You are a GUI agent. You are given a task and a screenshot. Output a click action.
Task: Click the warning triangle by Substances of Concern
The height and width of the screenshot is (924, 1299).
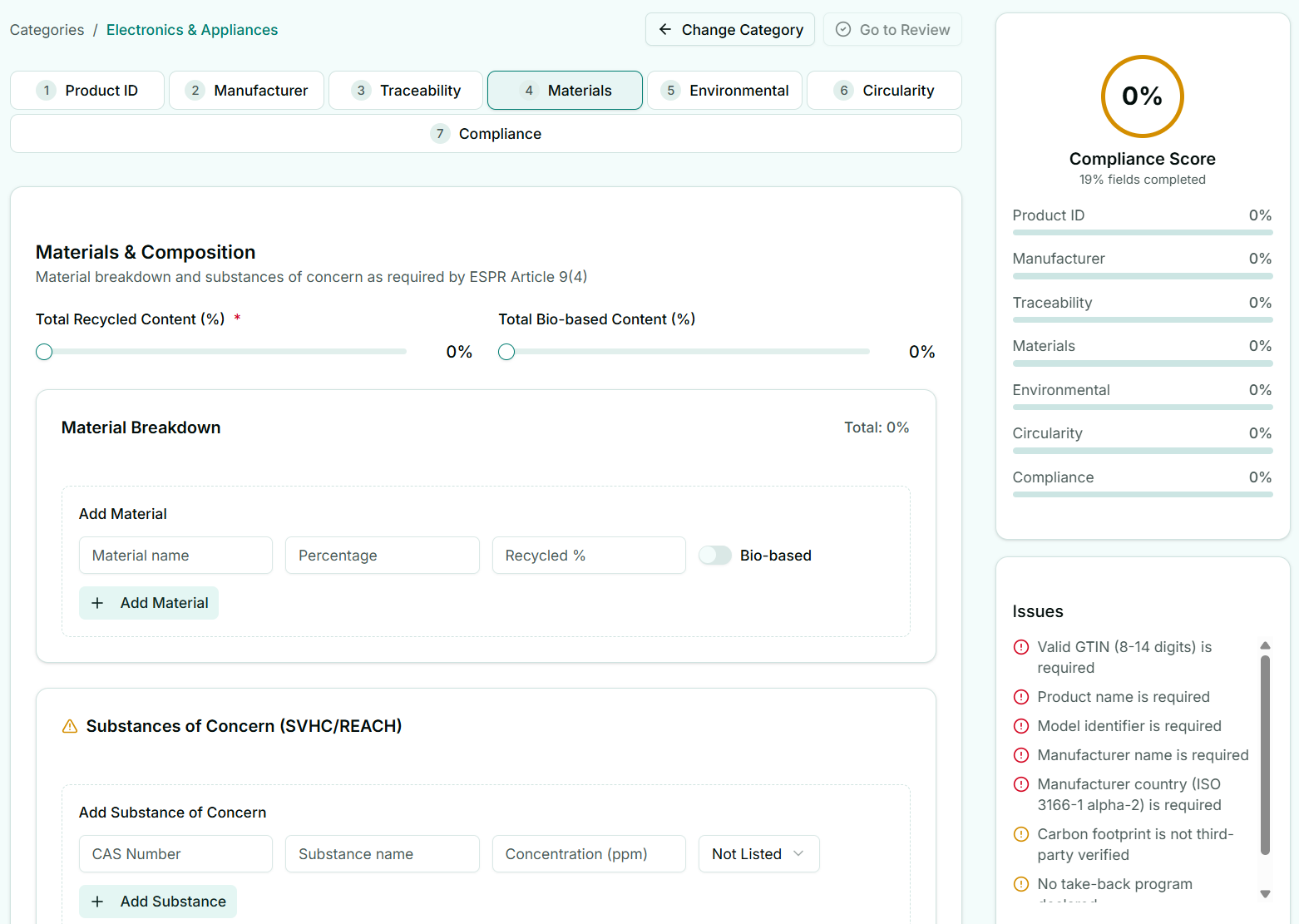[x=70, y=726]
